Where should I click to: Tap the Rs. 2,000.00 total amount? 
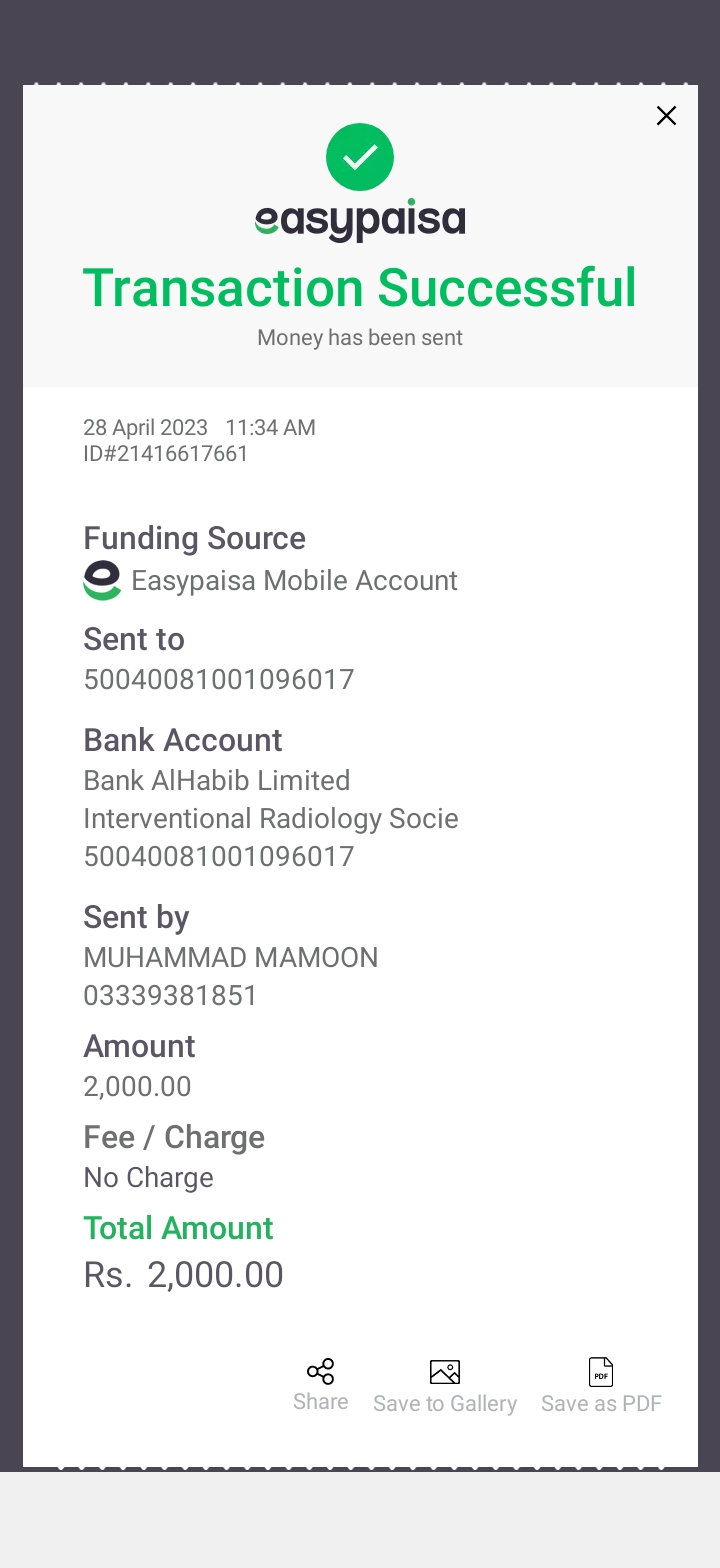[x=184, y=1275]
